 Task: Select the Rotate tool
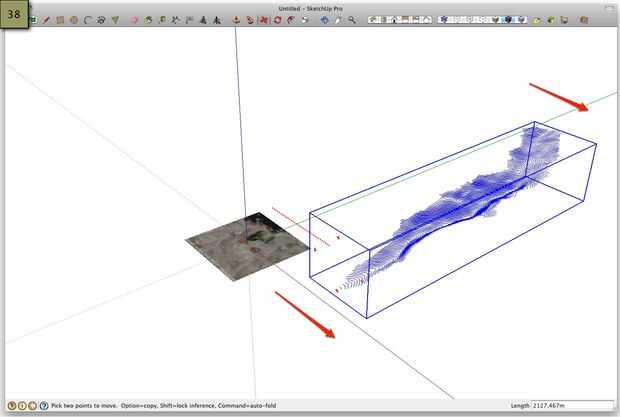[x=278, y=20]
